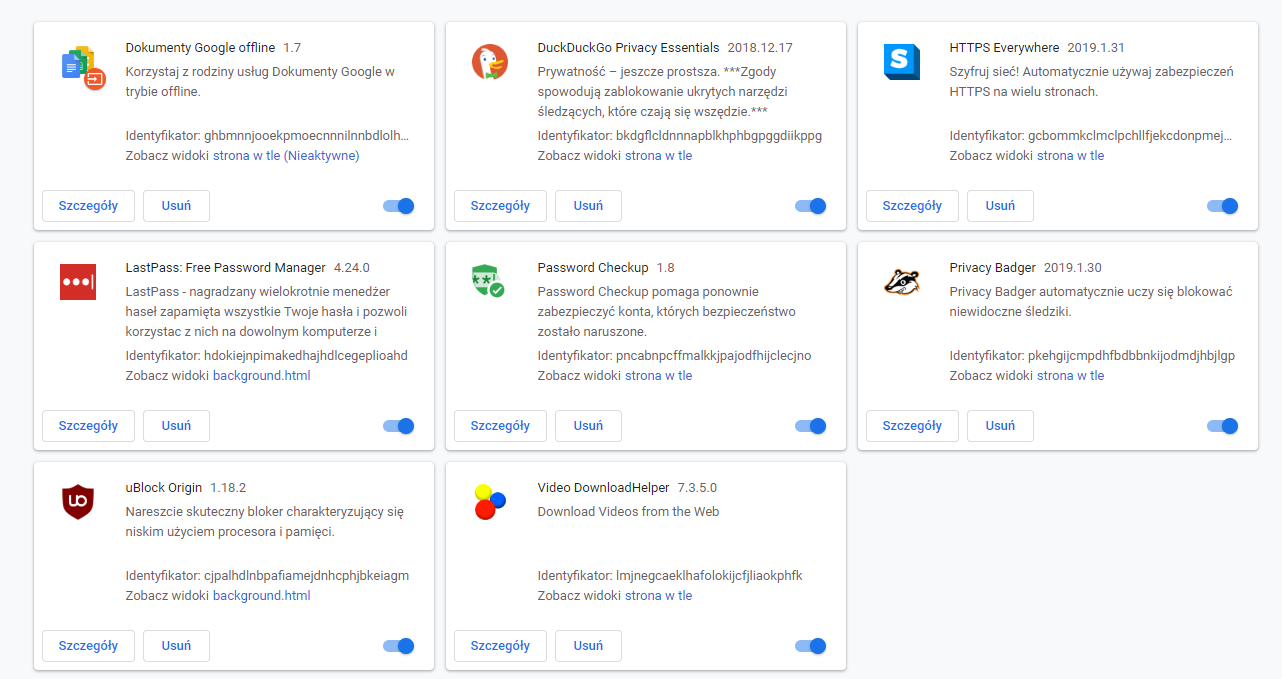Click the Password Checkup green shield icon
1282x679 pixels.
tap(488, 281)
